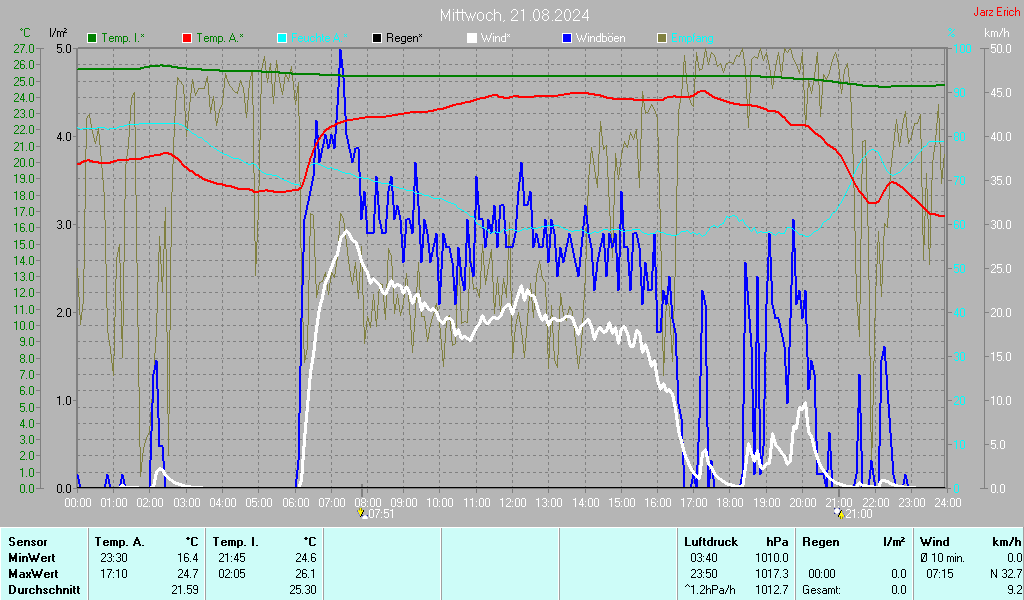Click the 'Gesamt:' rain total label

[822, 590]
